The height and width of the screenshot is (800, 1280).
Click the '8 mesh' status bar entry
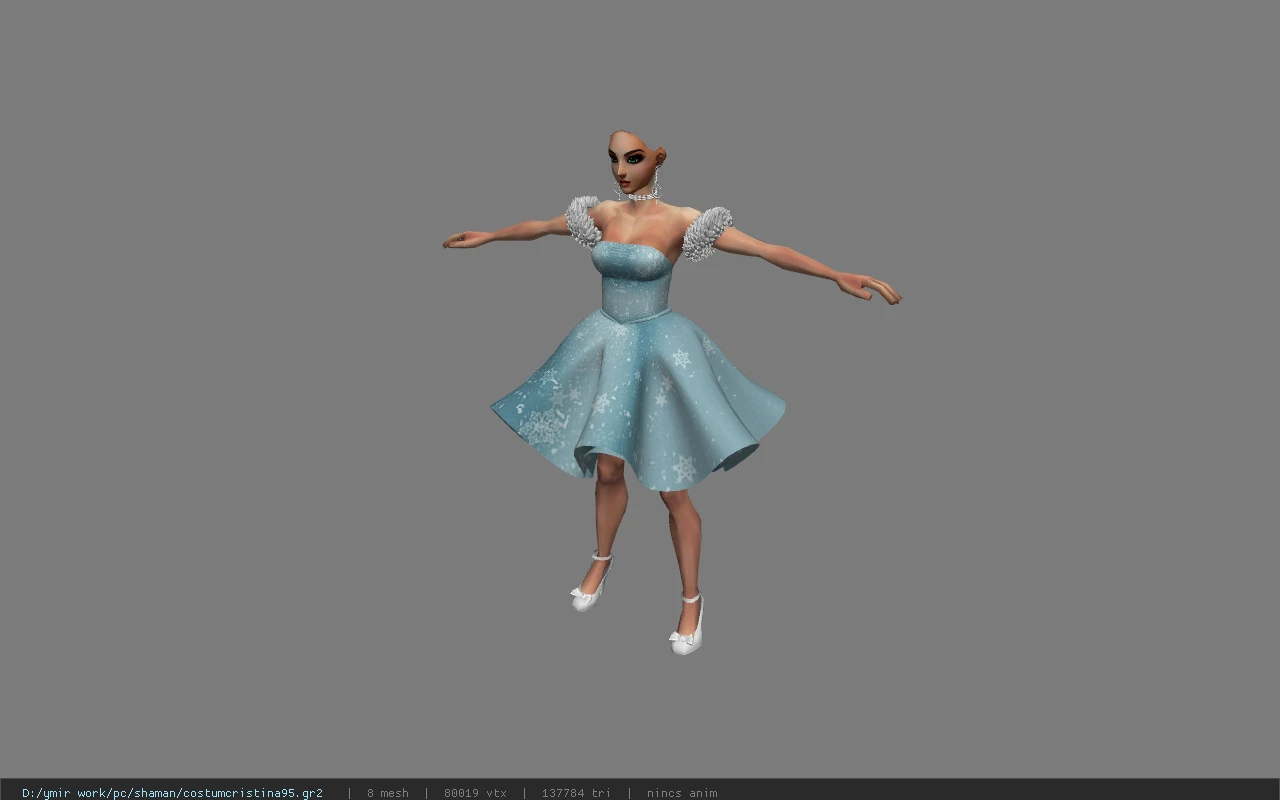click(388, 793)
